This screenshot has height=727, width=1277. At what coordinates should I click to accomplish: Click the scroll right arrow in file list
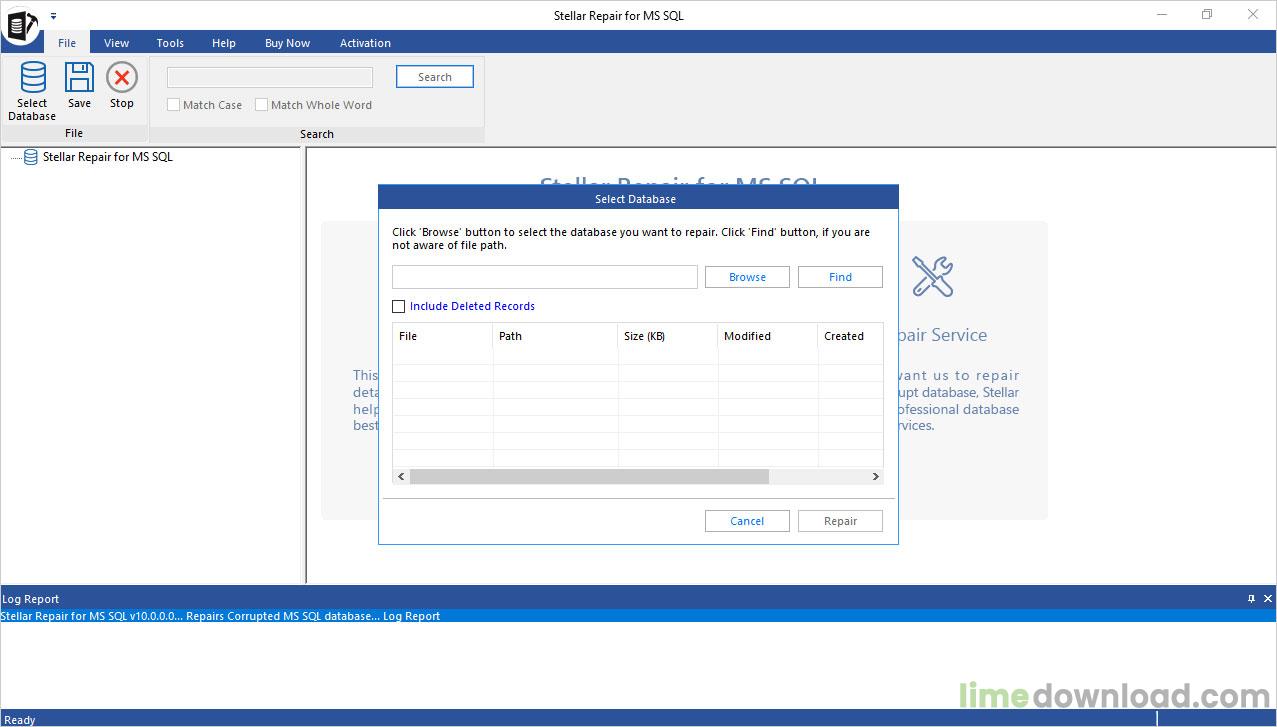[875, 477]
